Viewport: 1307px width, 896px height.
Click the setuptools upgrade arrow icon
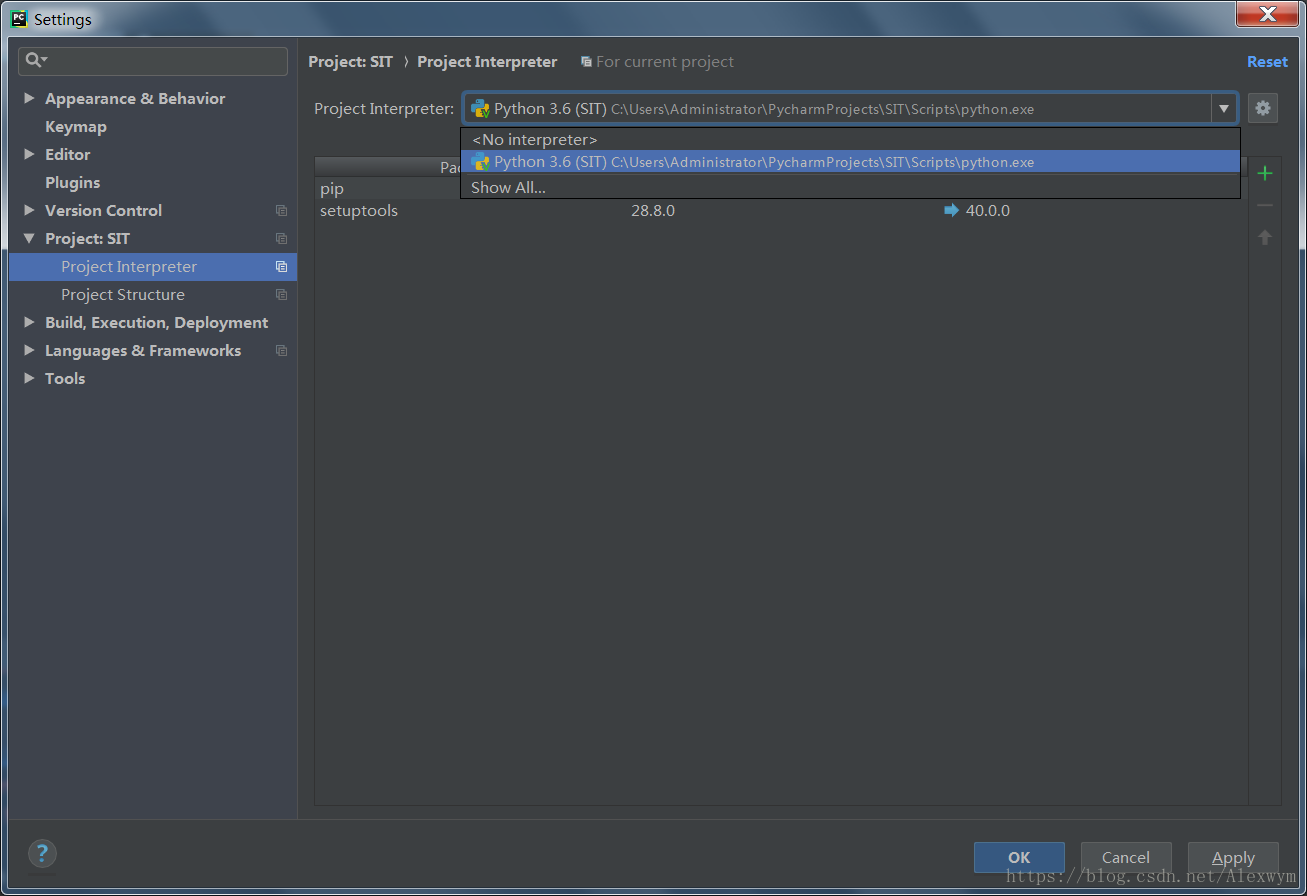tap(951, 210)
